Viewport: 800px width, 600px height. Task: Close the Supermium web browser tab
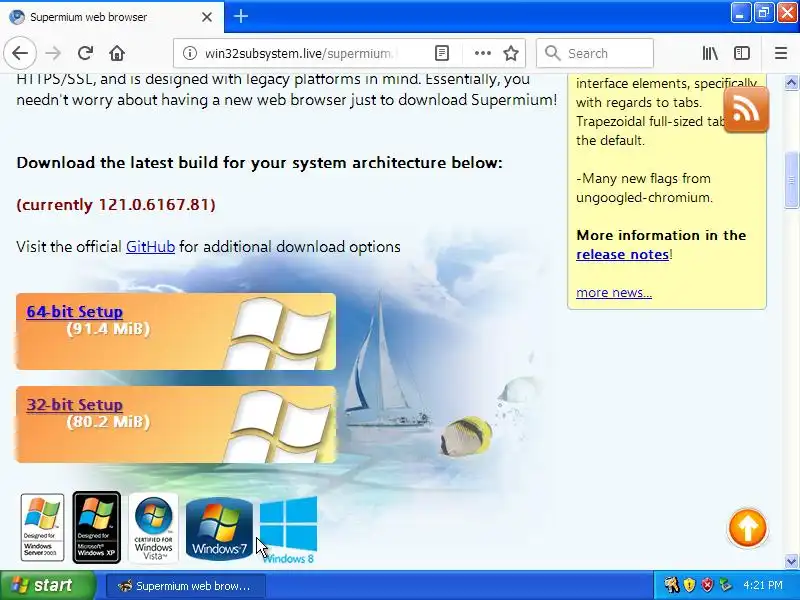(x=207, y=17)
